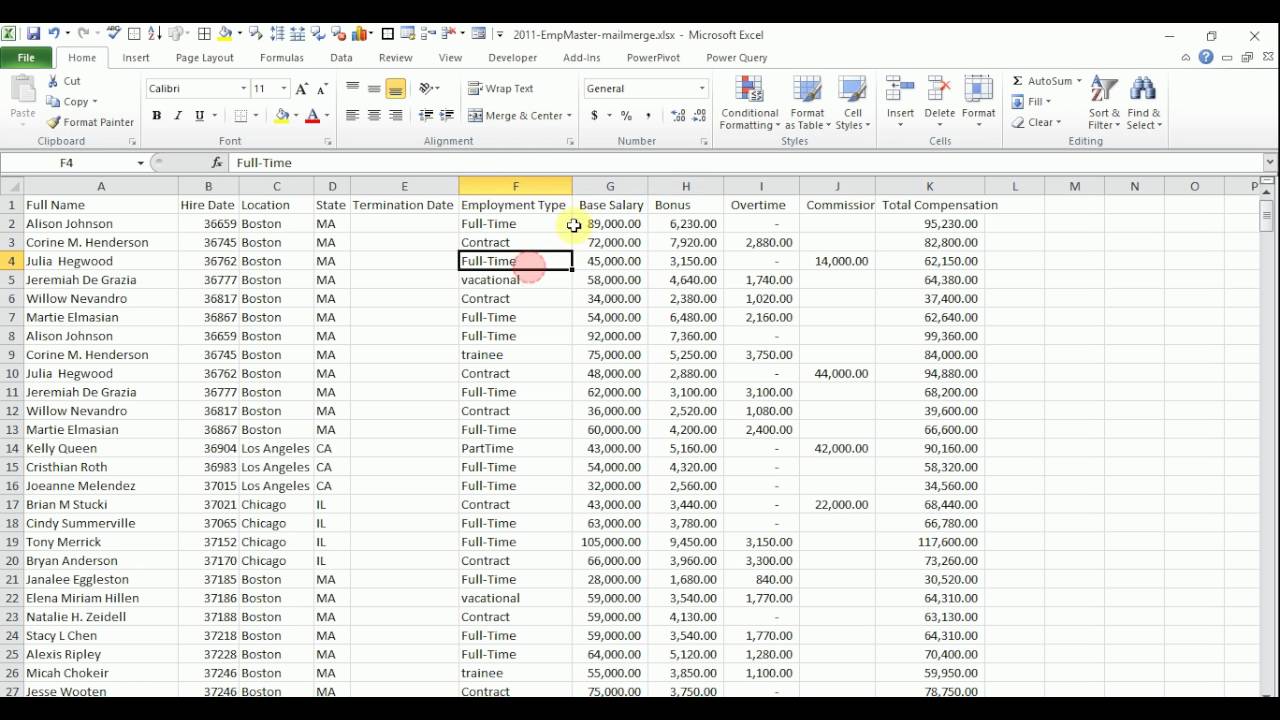Screen dimensions: 1280x720
Task: Decrease the cell indent
Action: pos(426,116)
